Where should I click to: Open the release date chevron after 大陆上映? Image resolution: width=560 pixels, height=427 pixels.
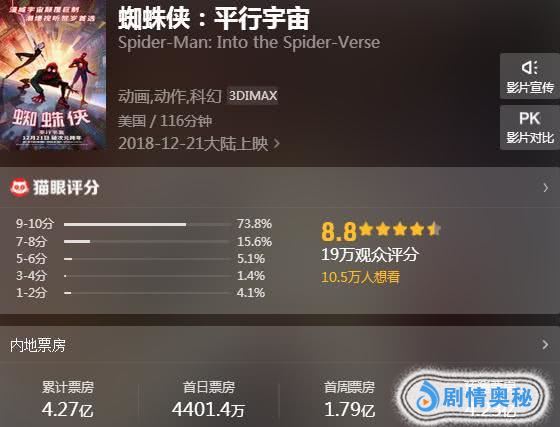(276, 144)
